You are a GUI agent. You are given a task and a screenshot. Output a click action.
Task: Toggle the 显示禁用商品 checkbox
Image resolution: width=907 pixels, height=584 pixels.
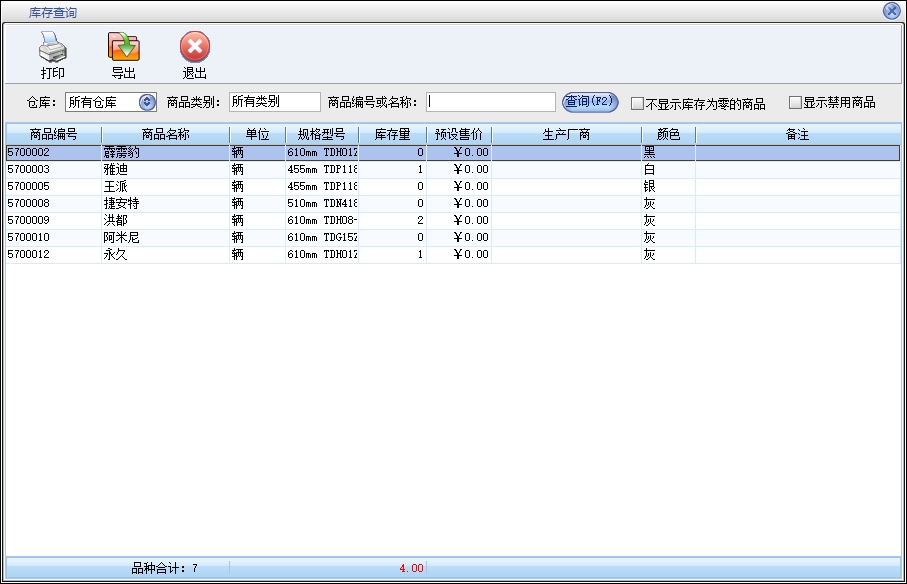click(796, 102)
